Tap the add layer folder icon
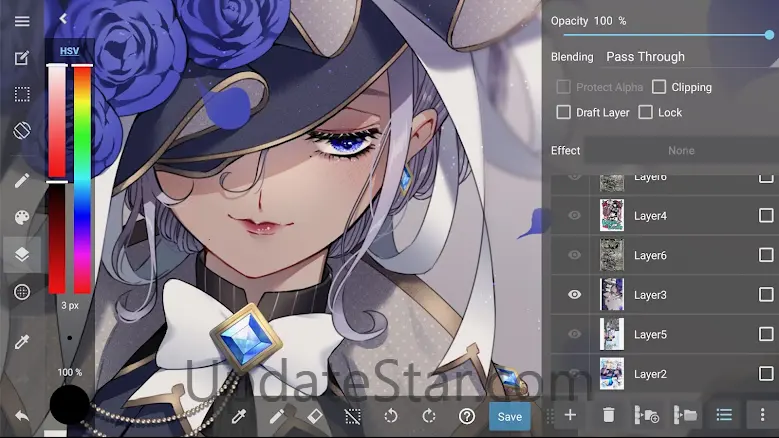 [647, 415]
